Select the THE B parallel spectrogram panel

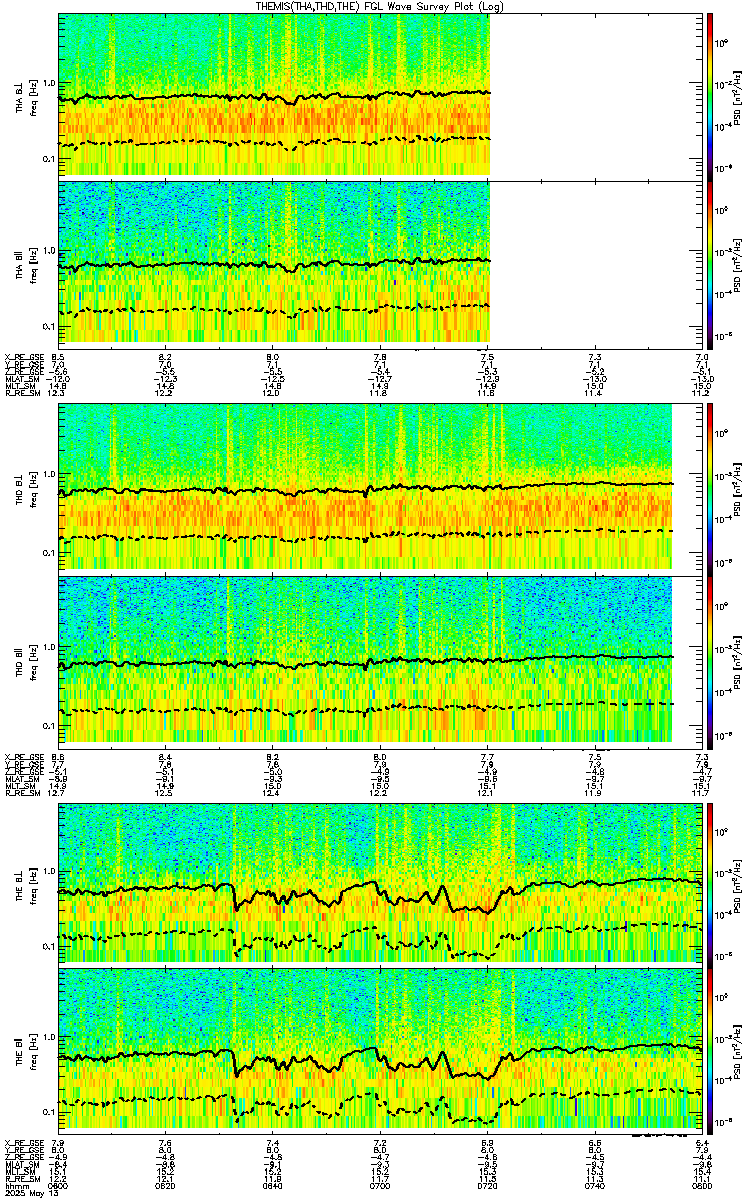(x=381, y=1051)
